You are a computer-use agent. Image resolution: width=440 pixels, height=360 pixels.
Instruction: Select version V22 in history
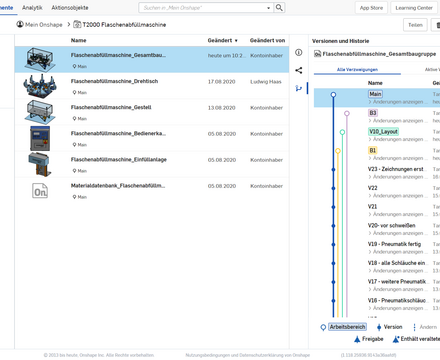[x=372, y=188]
